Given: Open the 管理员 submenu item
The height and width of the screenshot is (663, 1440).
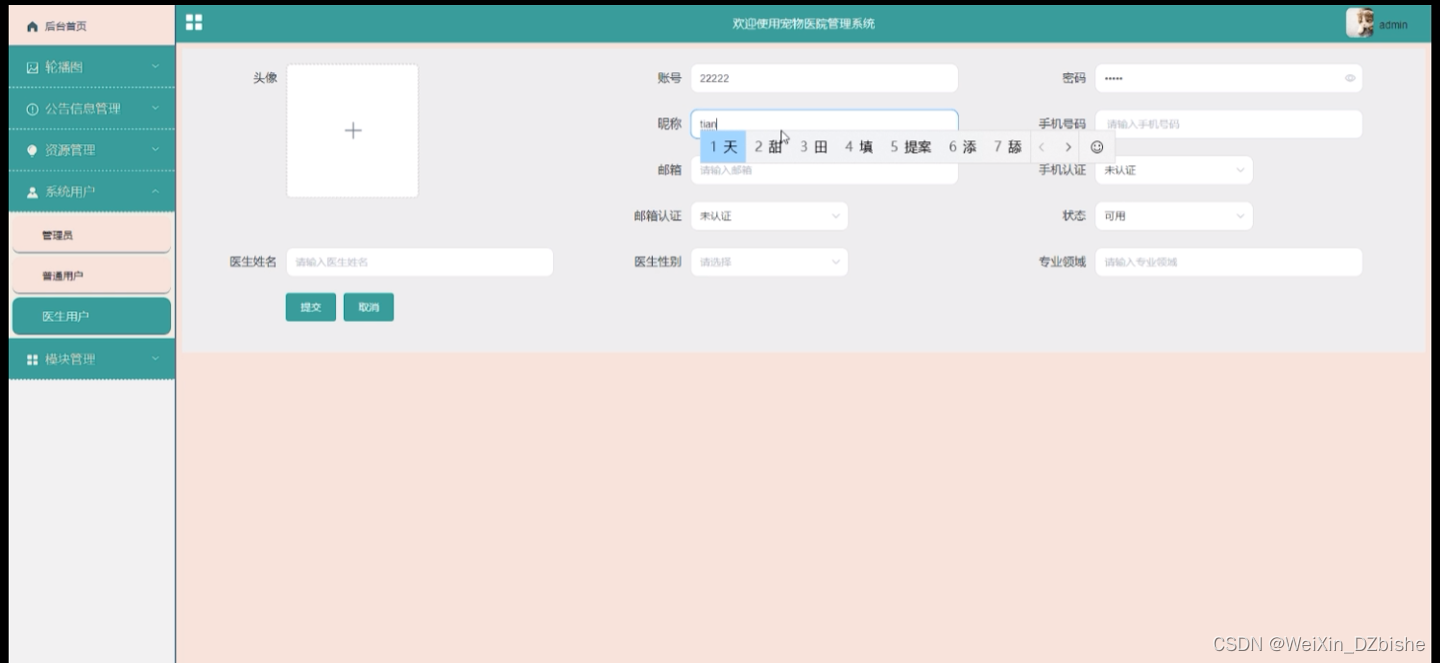Looking at the screenshot, I should point(92,235).
